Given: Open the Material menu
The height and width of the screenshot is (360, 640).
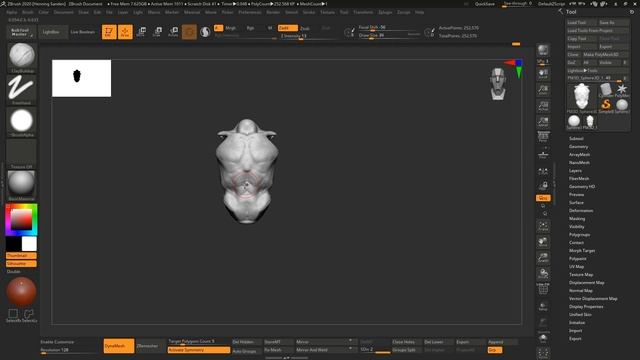Looking at the screenshot, I should 192,12.
